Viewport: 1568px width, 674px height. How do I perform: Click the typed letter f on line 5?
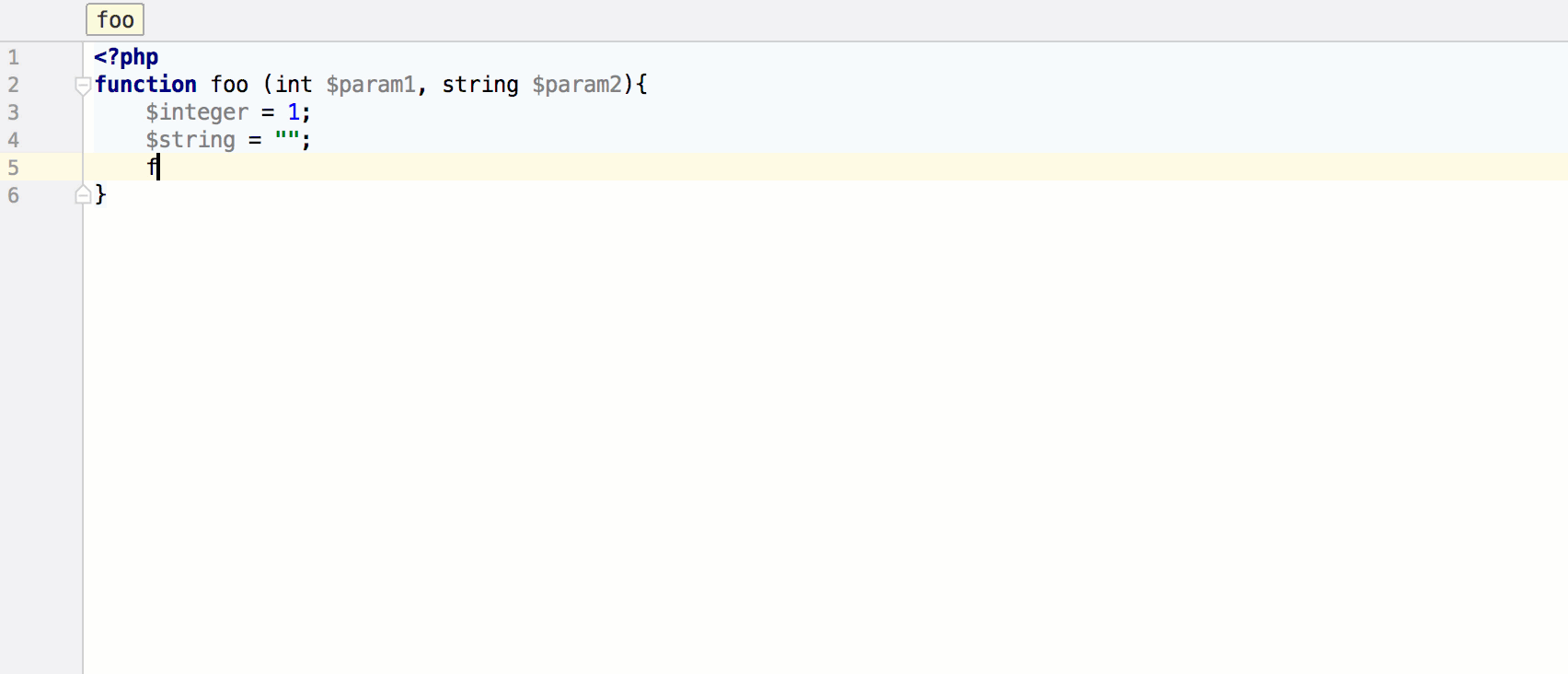point(152,167)
